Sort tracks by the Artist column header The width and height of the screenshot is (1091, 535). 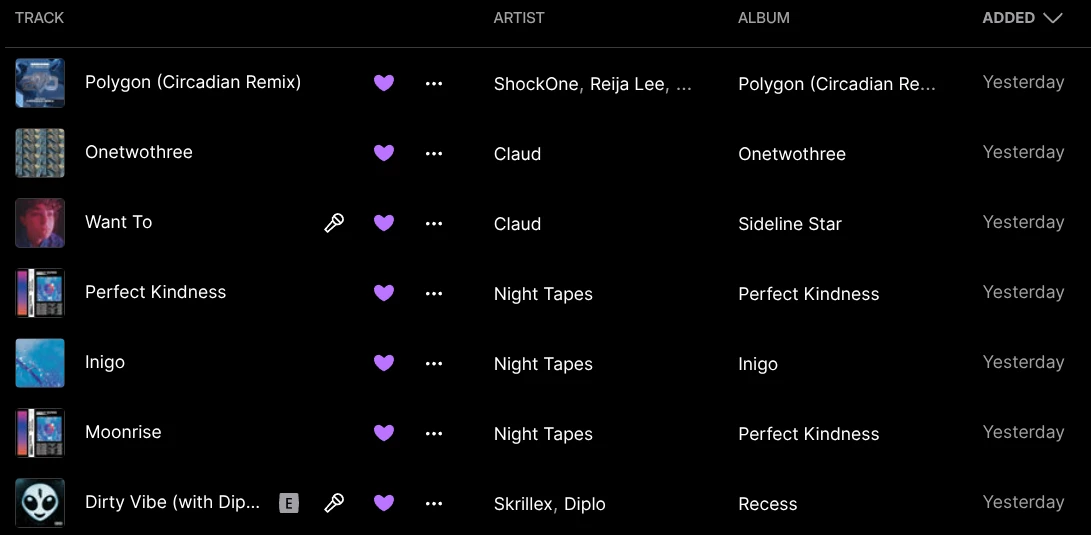(520, 18)
